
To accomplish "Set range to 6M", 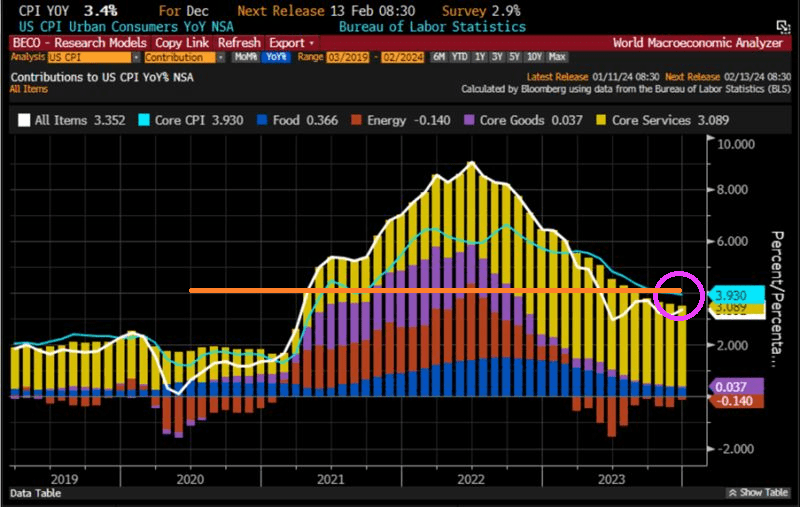I will [440, 58].
